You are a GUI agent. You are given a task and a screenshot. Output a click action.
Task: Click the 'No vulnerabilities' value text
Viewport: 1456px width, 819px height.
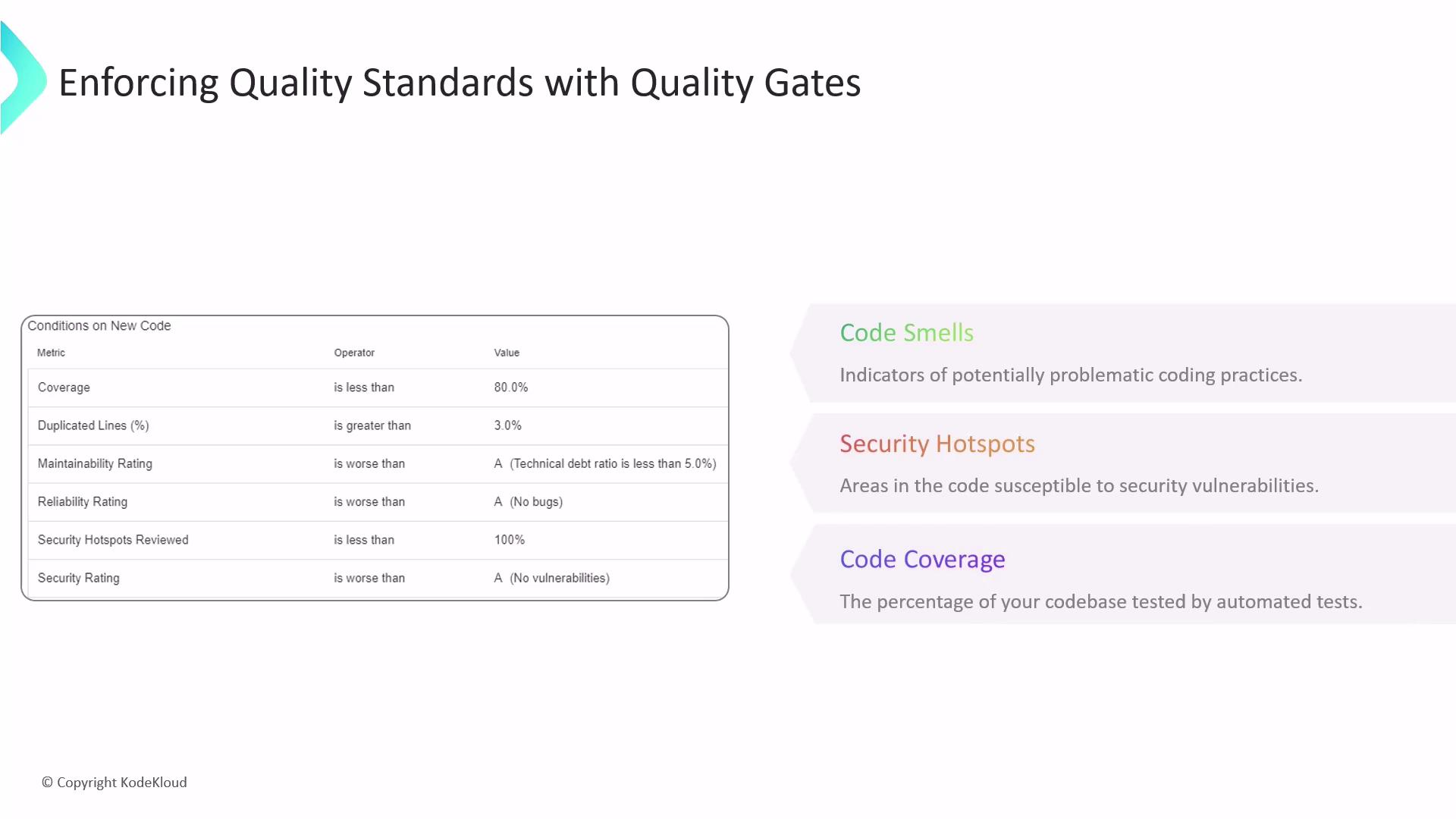(x=560, y=578)
